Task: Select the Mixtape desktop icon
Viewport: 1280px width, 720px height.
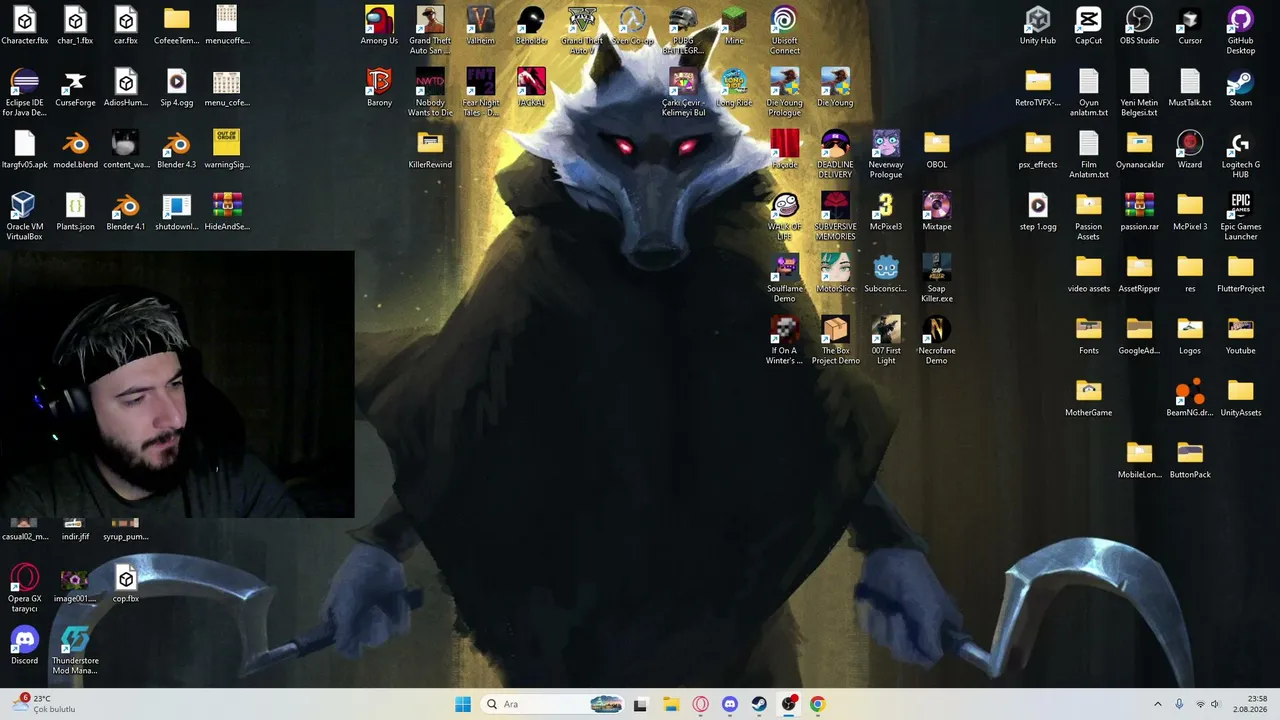Action: click(x=936, y=212)
